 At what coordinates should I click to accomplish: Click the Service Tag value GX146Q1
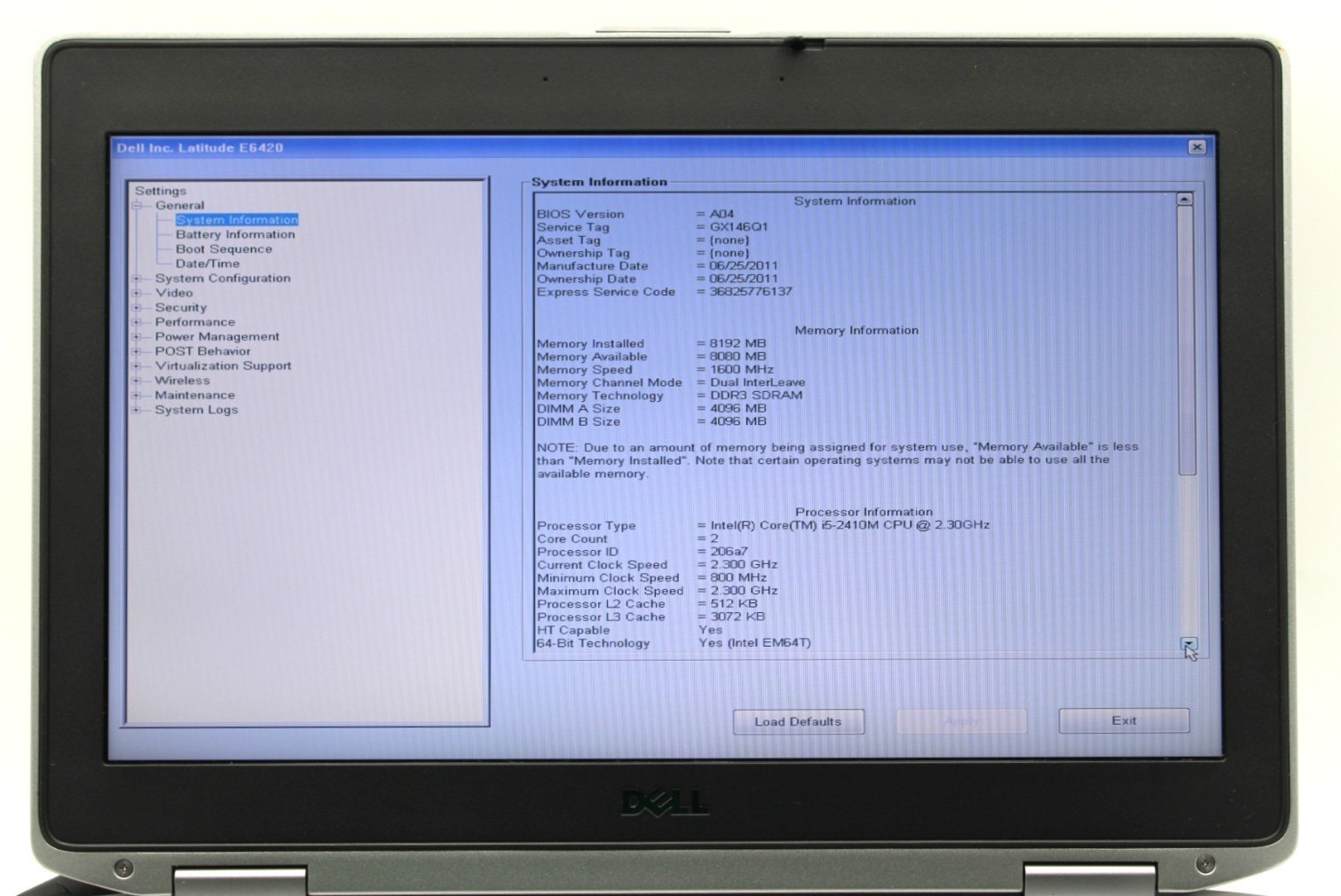click(x=738, y=227)
